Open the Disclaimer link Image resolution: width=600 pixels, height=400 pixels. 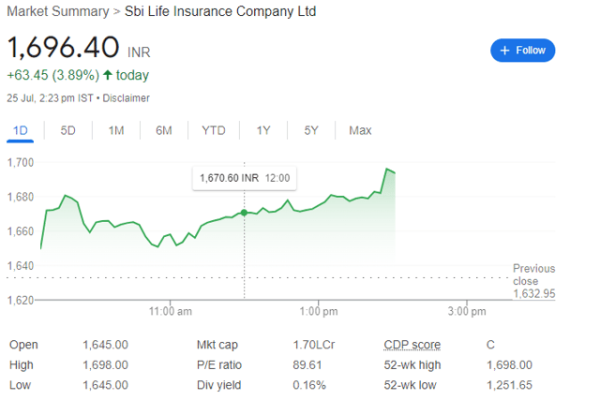tap(126, 98)
